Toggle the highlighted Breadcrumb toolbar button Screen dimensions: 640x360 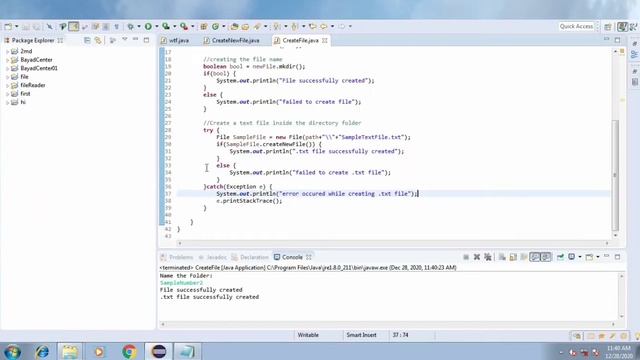click(x=74, y=27)
